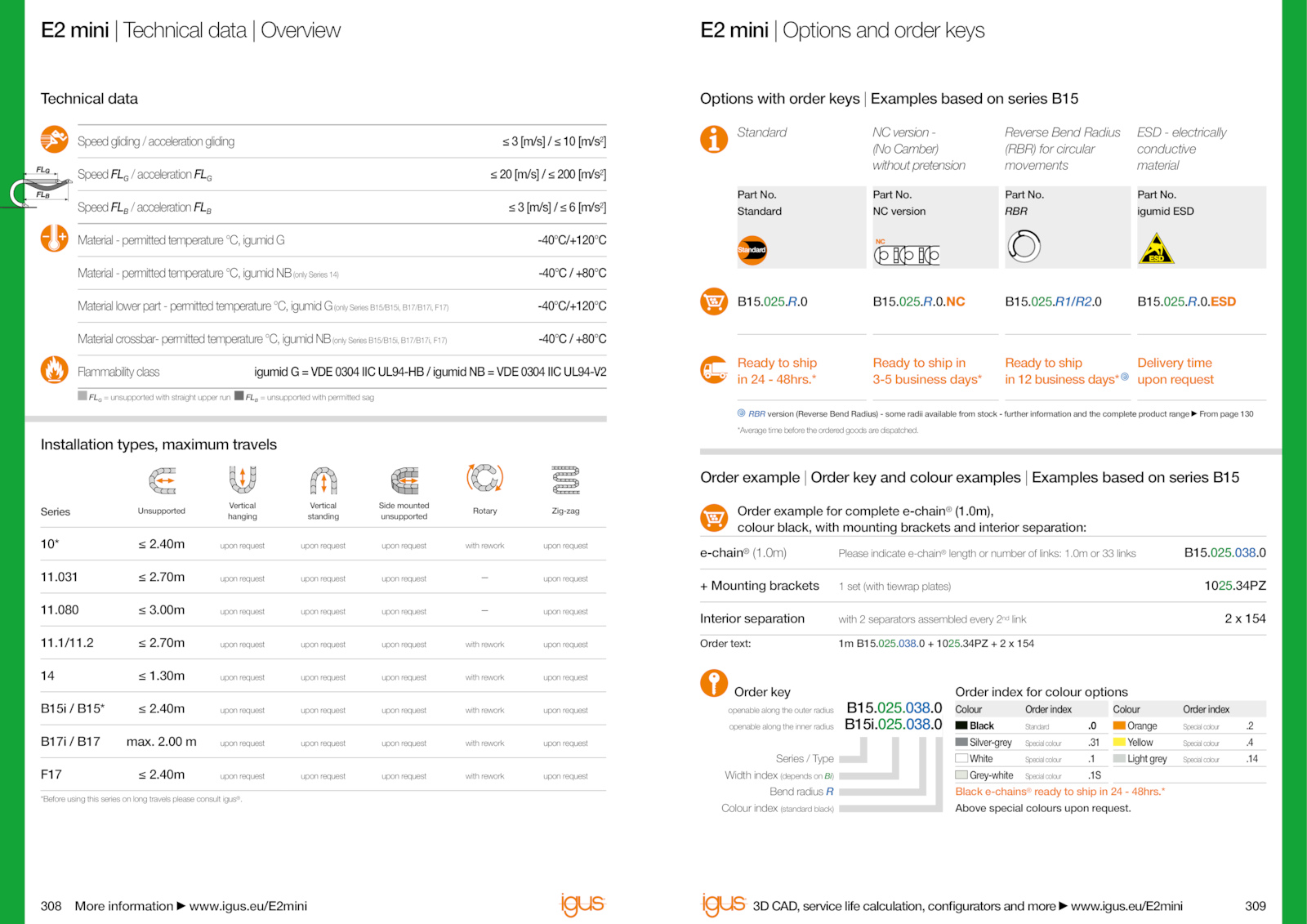Image resolution: width=1307 pixels, height=924 pixels.
Task: Click the round Standard part badge
Action: (x=752, y=250)
